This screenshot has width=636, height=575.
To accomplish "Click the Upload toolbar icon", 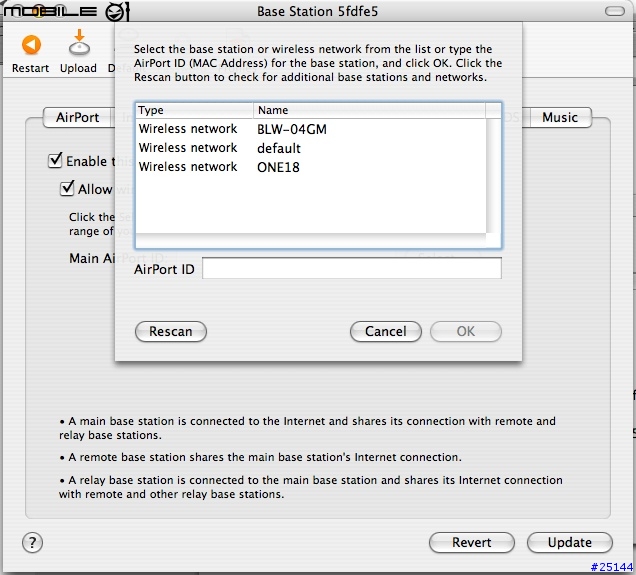I will tap(79, 43).
